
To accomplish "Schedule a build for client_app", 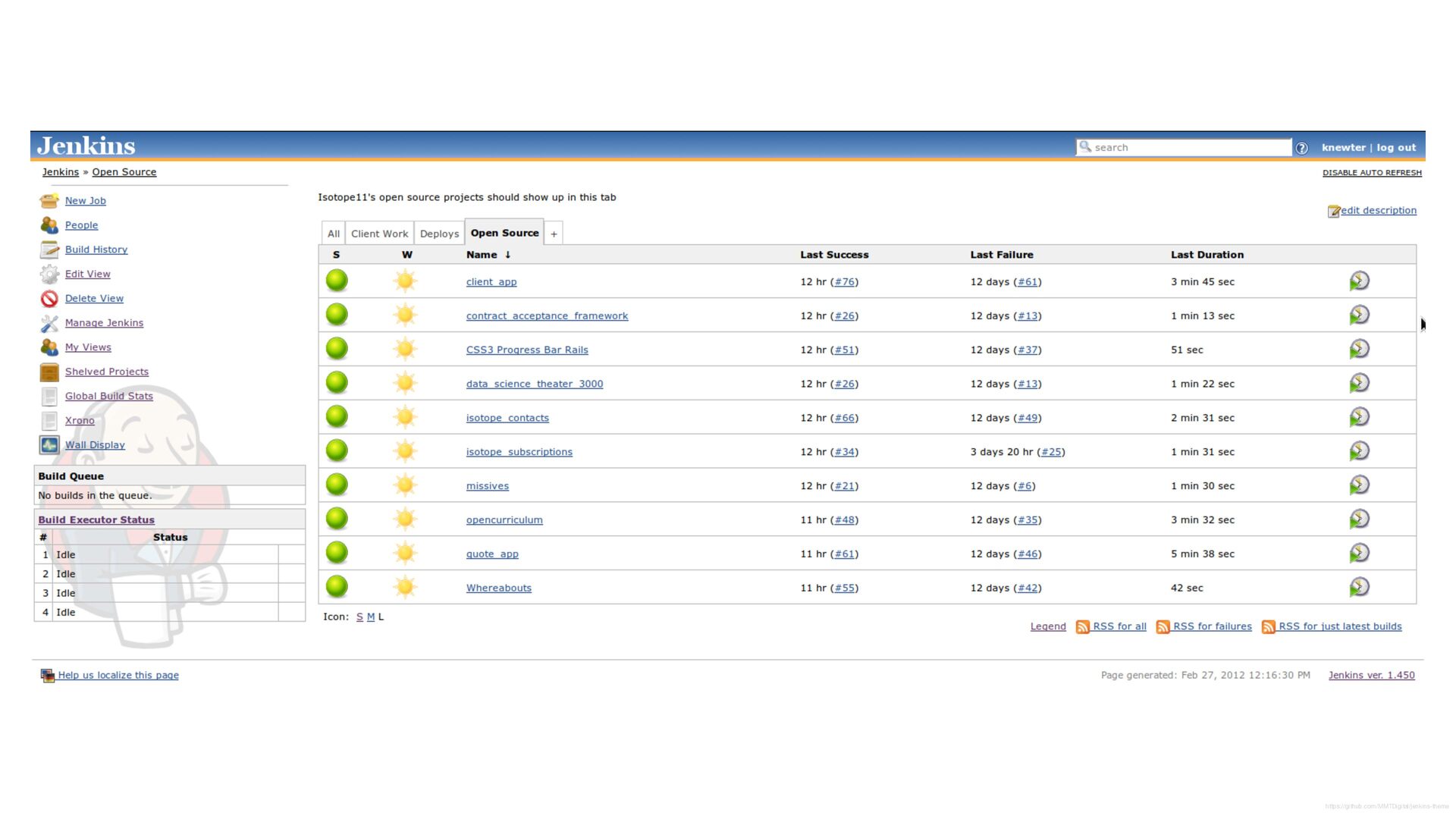I will click(x=1359, y=281).
